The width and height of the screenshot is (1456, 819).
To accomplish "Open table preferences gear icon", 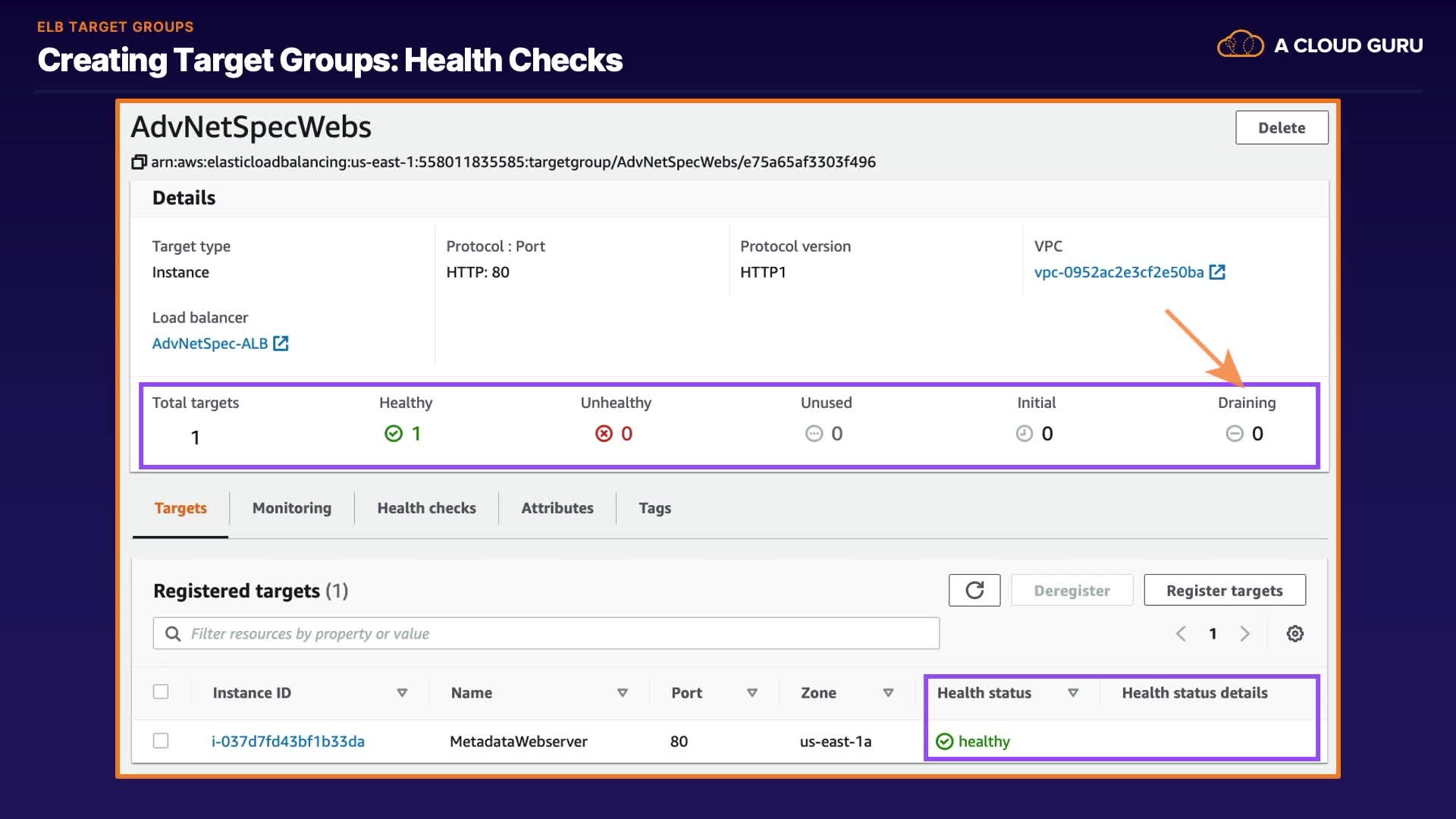I will tap(1295, 634).
